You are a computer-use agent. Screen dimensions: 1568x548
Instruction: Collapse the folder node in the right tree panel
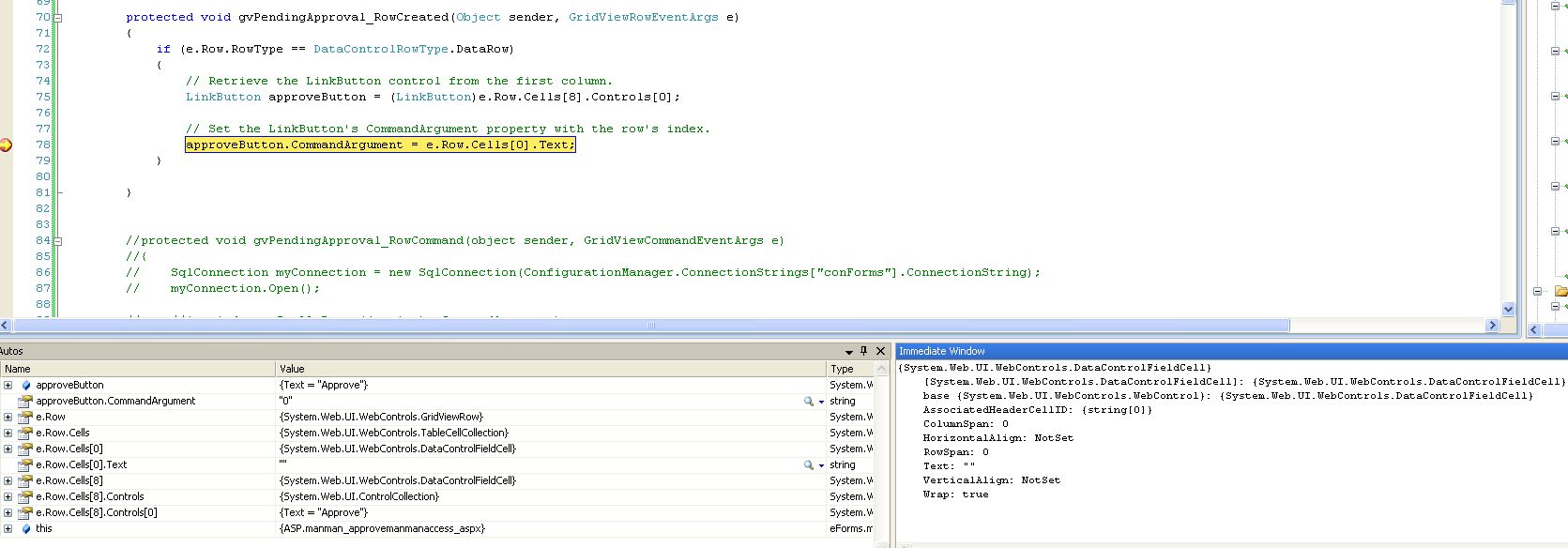click(x=1538, y=291)
